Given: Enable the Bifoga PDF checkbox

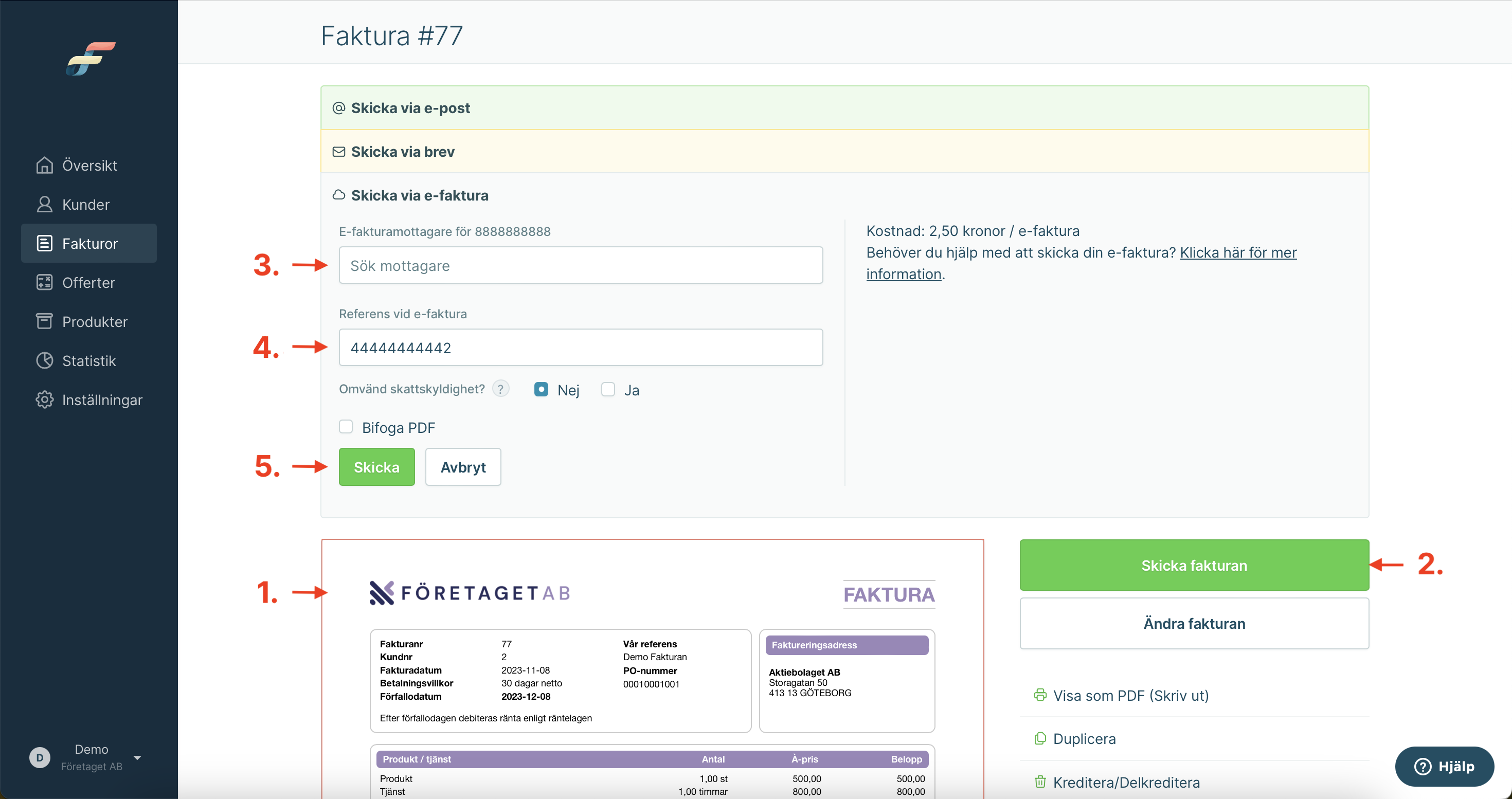Looking at the screenshot, I should coord(346,427).
